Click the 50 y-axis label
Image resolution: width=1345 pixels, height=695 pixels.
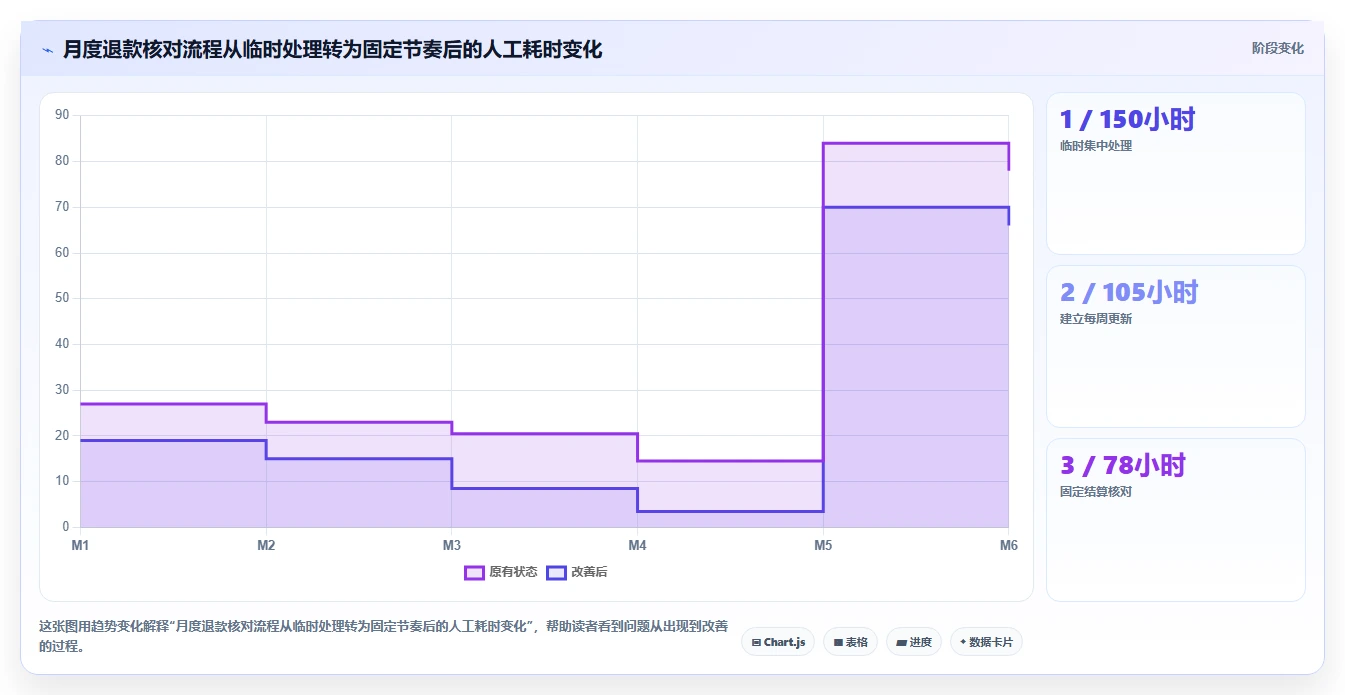(62, 298)
